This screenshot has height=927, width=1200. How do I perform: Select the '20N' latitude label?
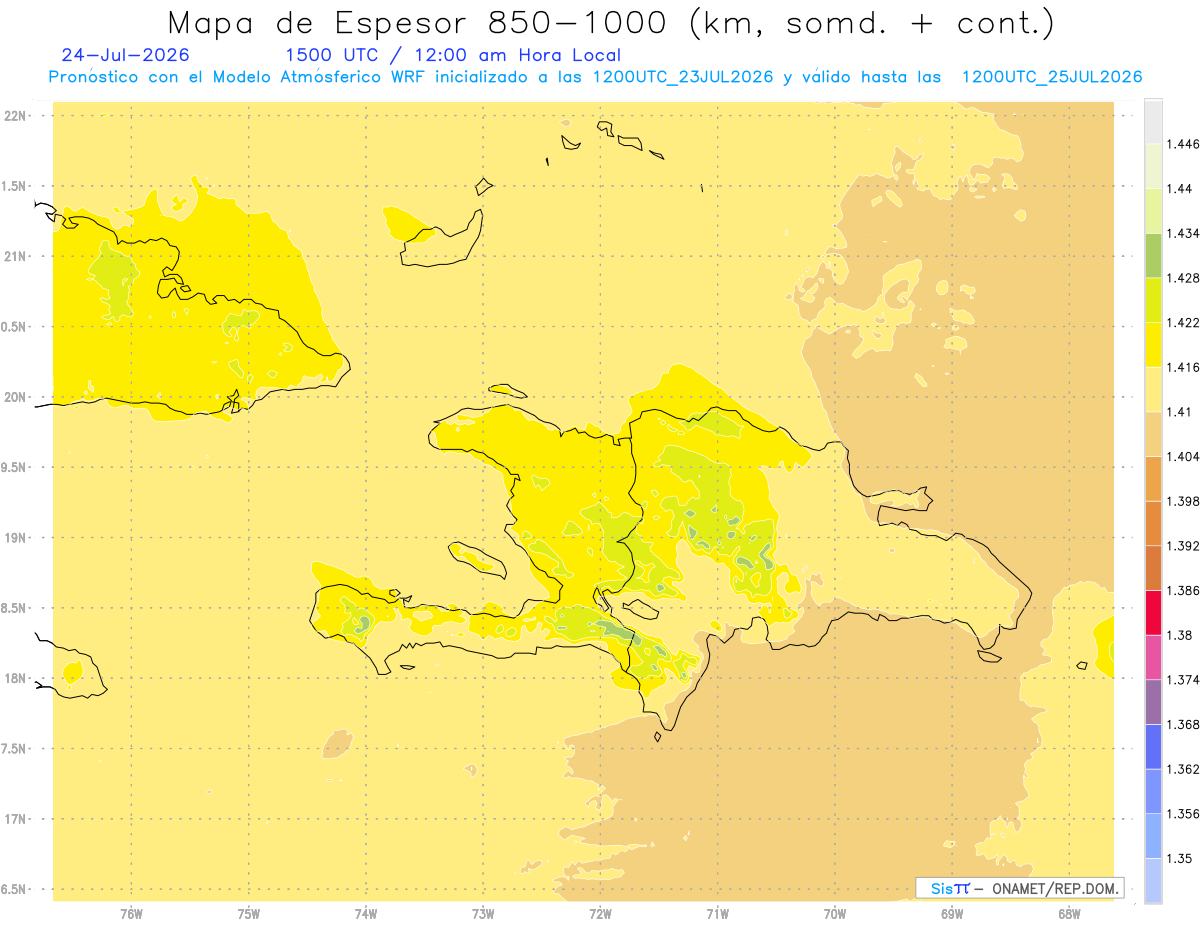pyautogui.click(x=15, y=397)
